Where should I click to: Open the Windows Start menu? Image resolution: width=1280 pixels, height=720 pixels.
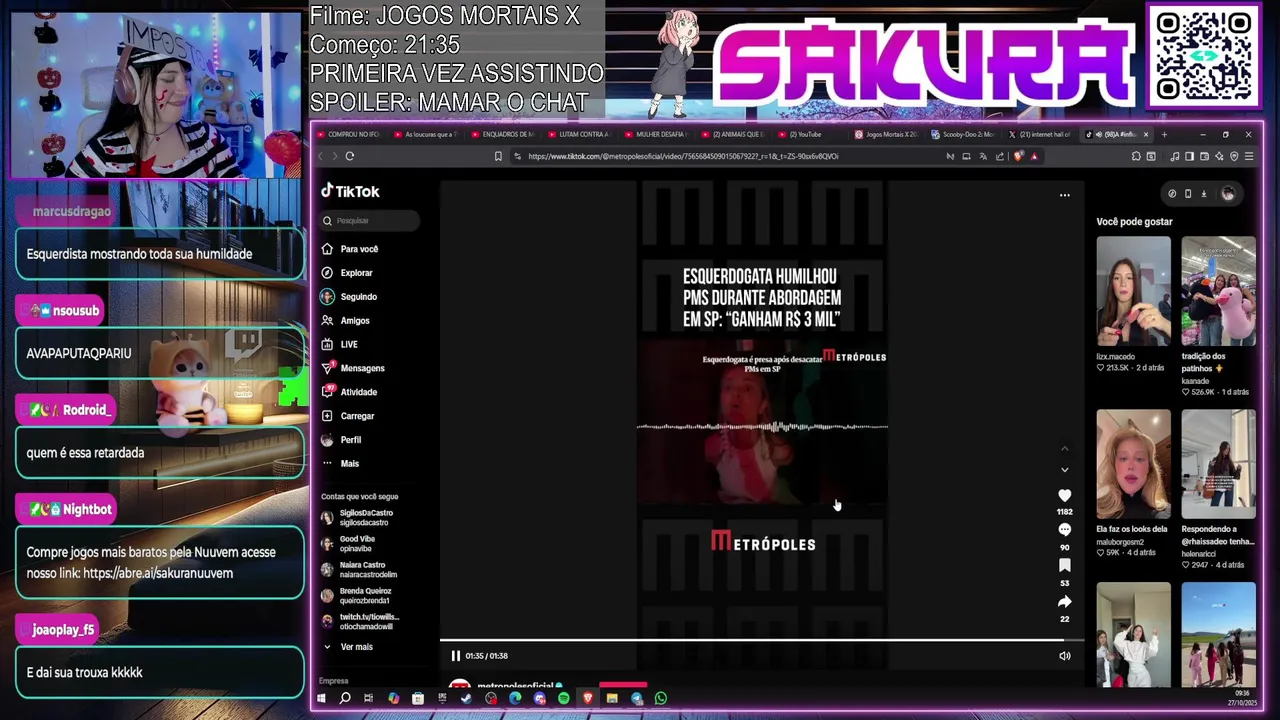321,698
